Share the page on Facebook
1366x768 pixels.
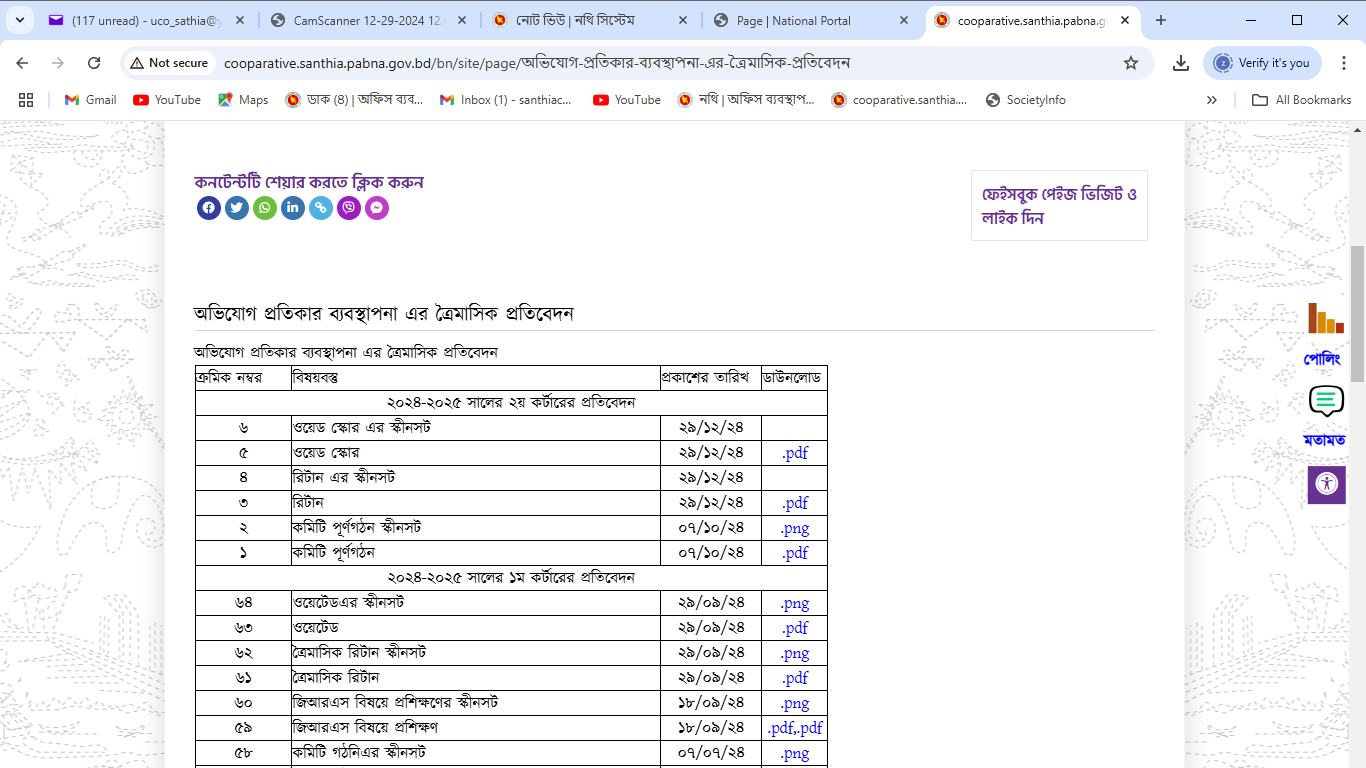point(209,208)
